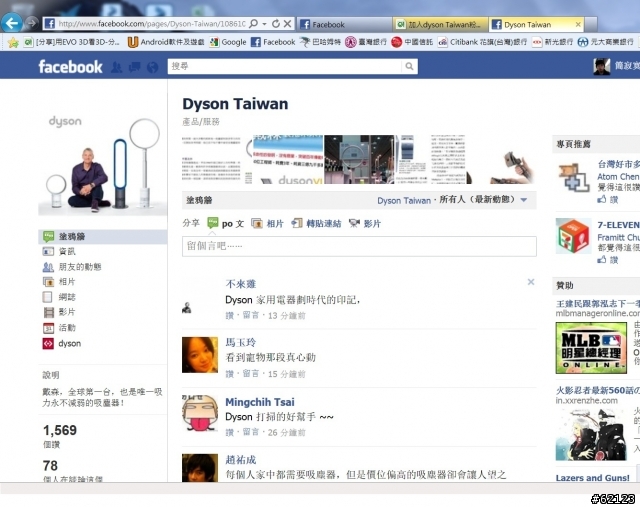Viewport: 640px width, 507px height.
Task: Click the 影片 share option
Action: (365, 224)
